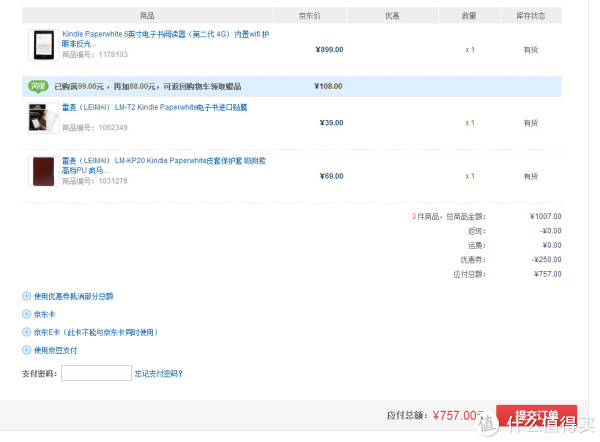Expand the 京东卡 payment option

tap(44, 315)
